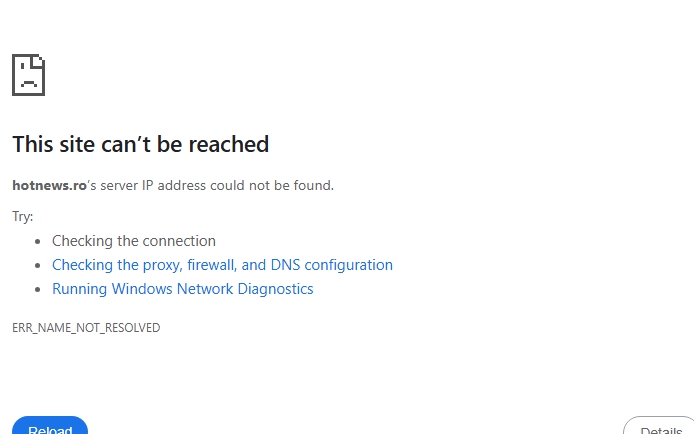Image resolution: width=694 pixels, height=434 pixels.
Task: Click the word reached in the heading
Action: coord(229,144)
